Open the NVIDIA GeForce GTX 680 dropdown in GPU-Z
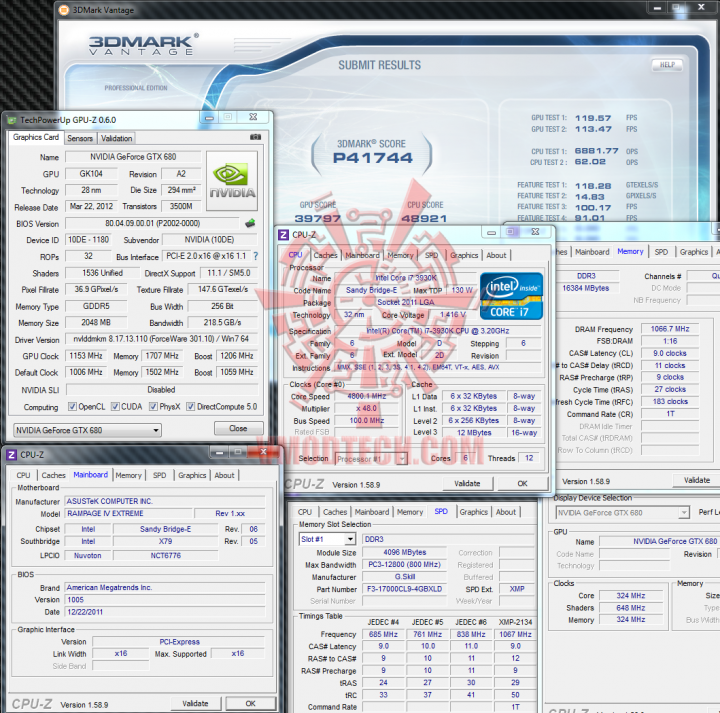This screenshot has width=720, height=713. click(87, 430)
